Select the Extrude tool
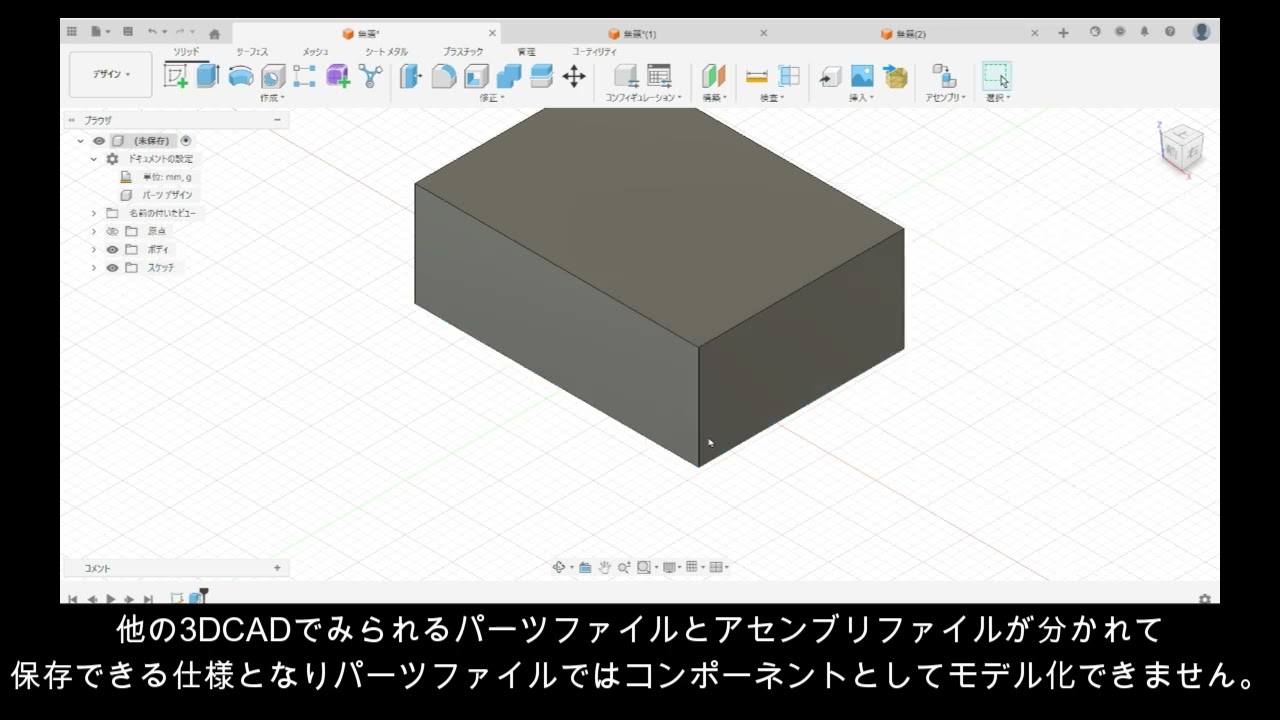Screen dimensions: 1280x720 click(x=207, y=76)
